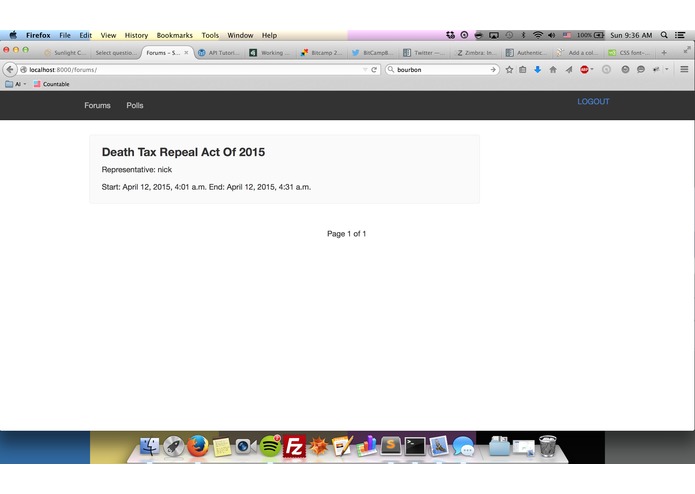Open the Window menu
Screen dimensions: 695x494
(x=240, y=35)
